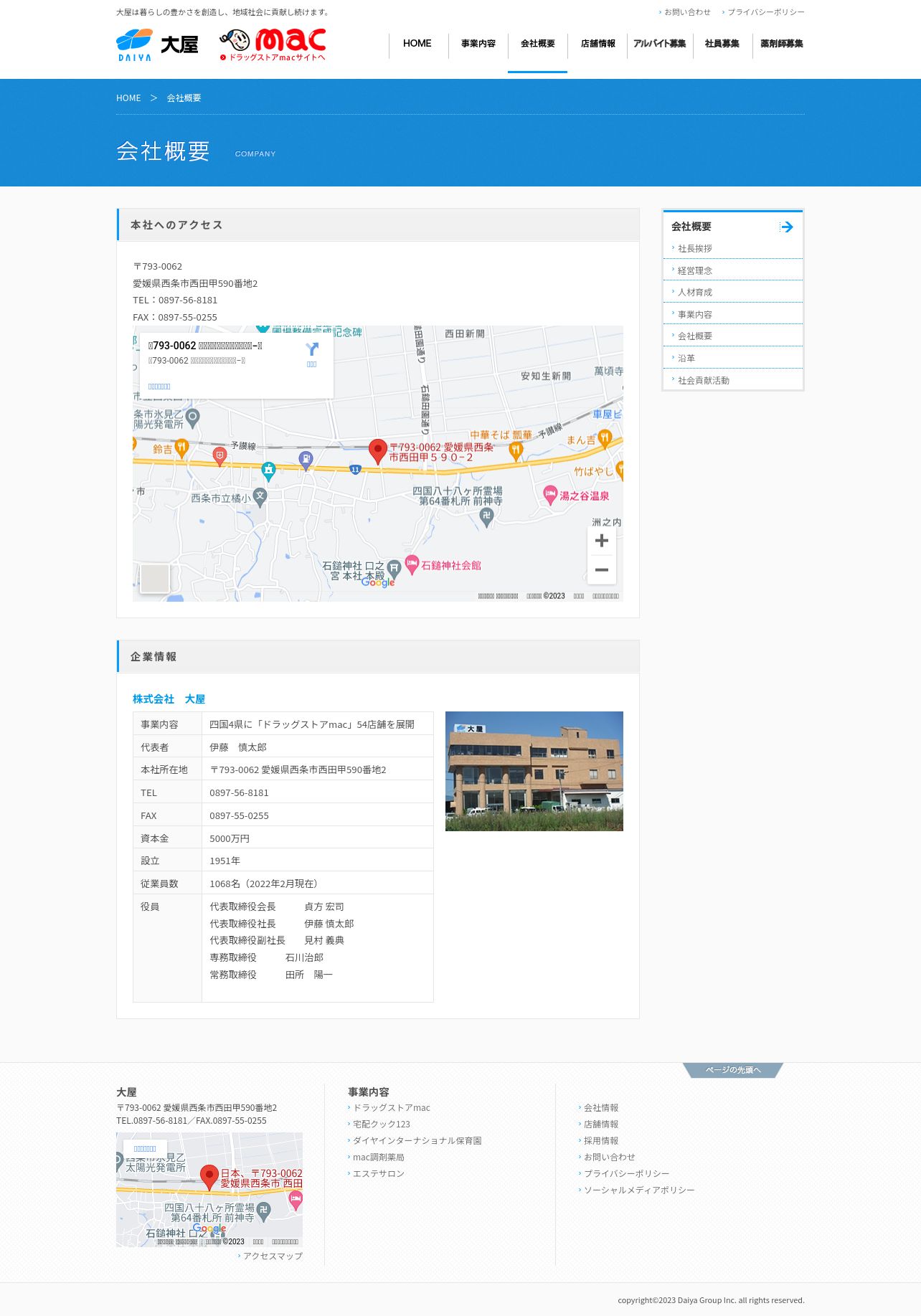The height and width of the screenshot is (1316, 921).
Task: Click the red location pin on the main map
Action: [x=377, y=452]
